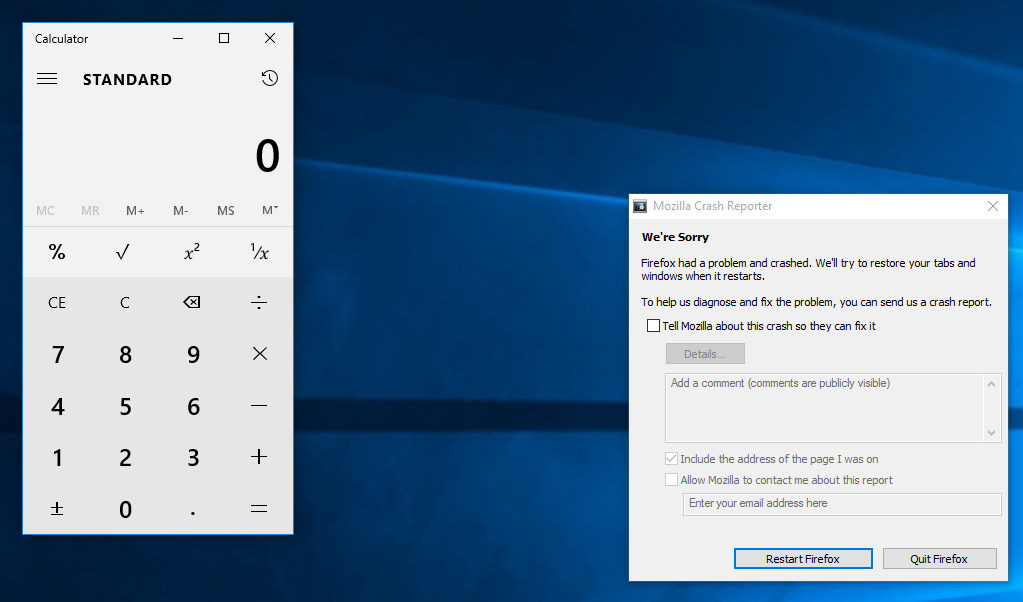
Task: Click the email address input field
Action: pyautogui.click(x=842, y=504)
